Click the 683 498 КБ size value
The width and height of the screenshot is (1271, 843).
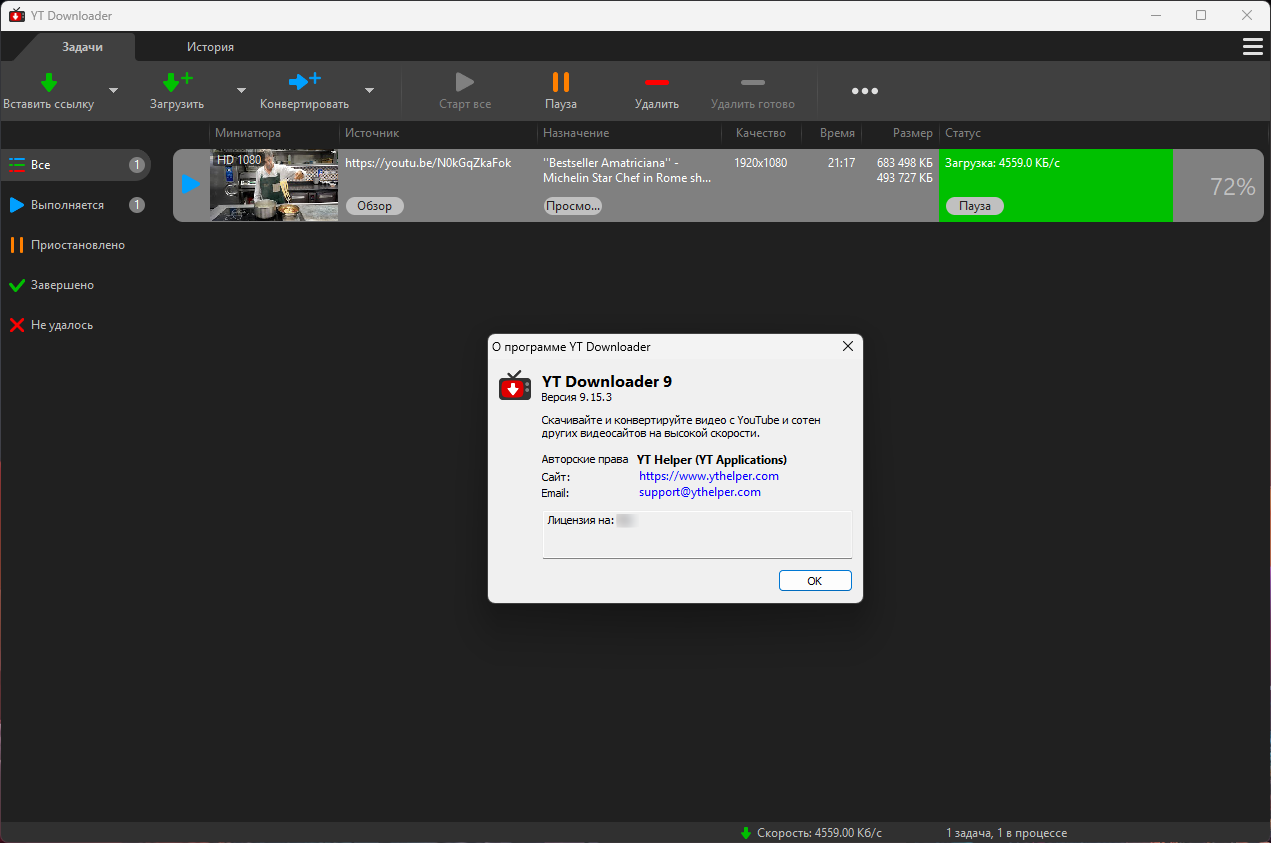click(905, 163)
